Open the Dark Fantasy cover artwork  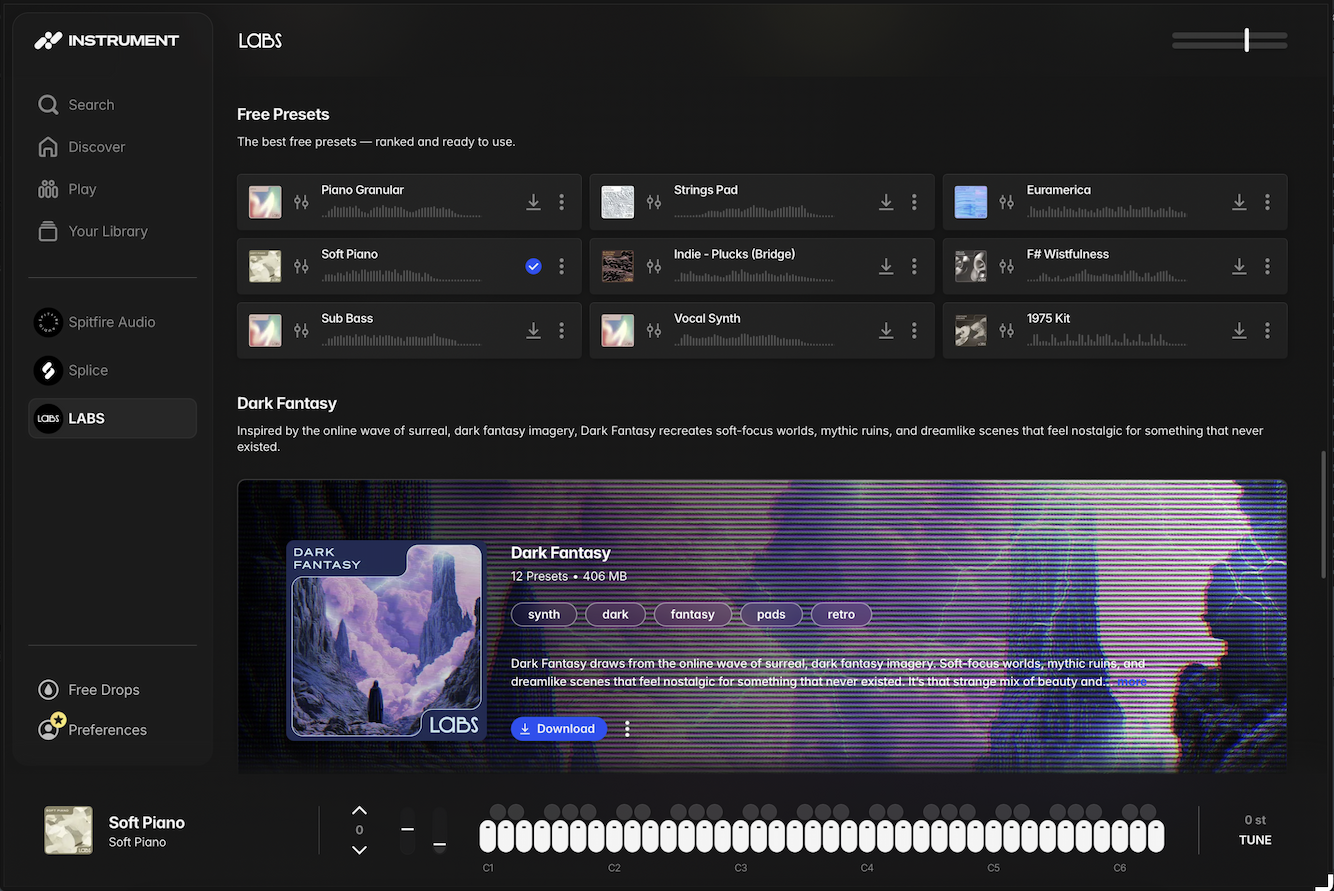pos(387,641)
